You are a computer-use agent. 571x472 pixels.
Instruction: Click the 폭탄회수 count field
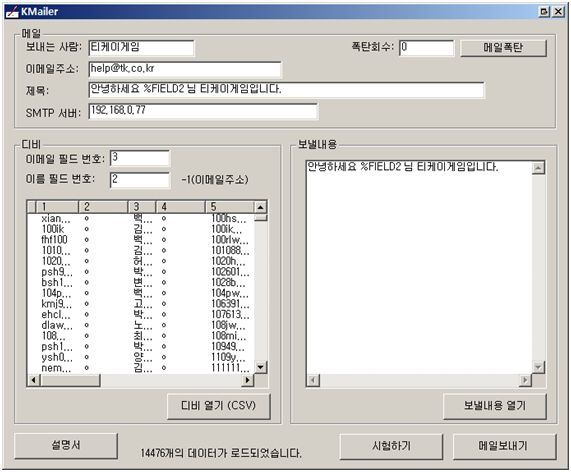click(x=426, y=48)
